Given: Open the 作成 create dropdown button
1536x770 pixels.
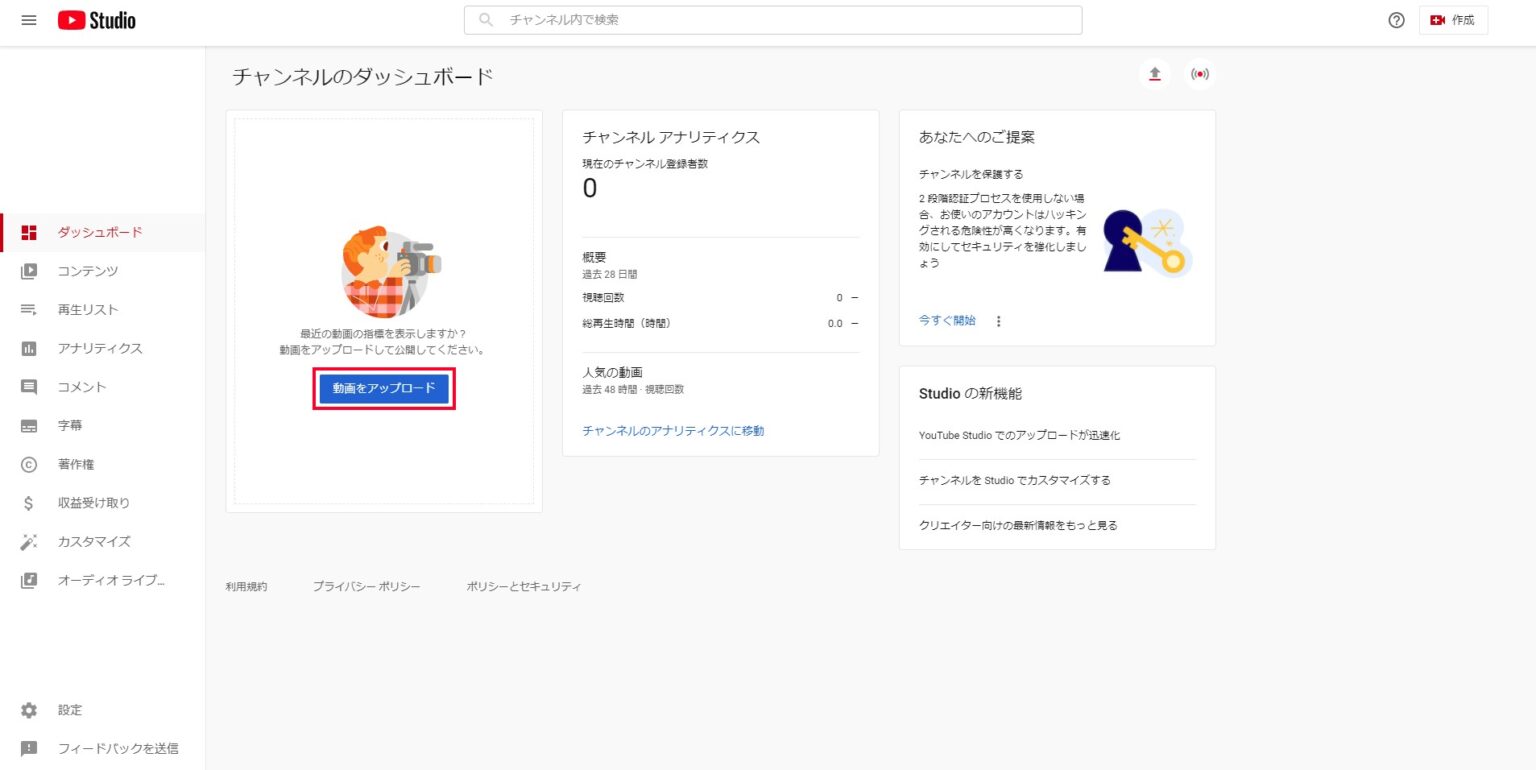Looking at the screenshot, I should [1453, 20].
